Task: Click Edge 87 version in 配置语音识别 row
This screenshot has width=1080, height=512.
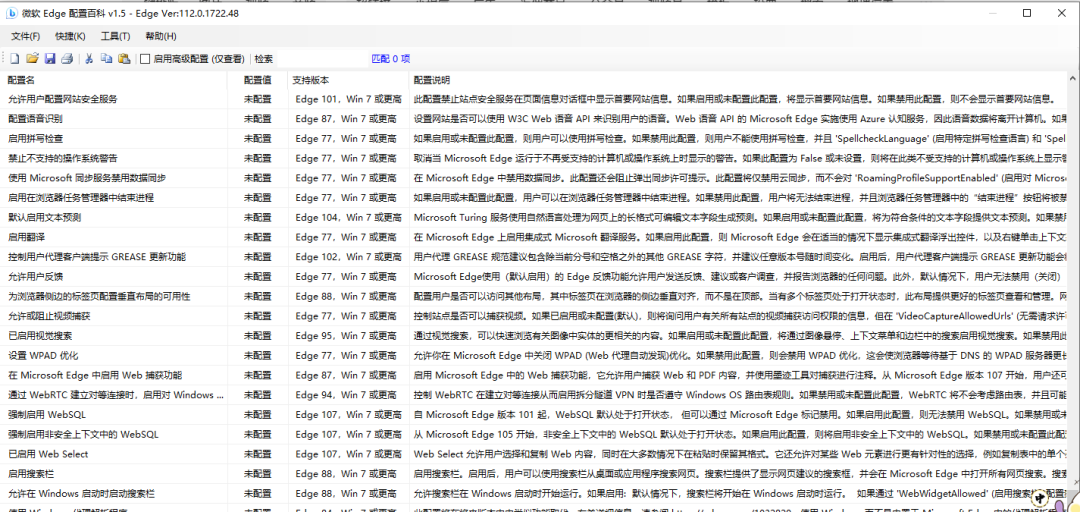Action: pyautogui.click(x=346, y=119)
